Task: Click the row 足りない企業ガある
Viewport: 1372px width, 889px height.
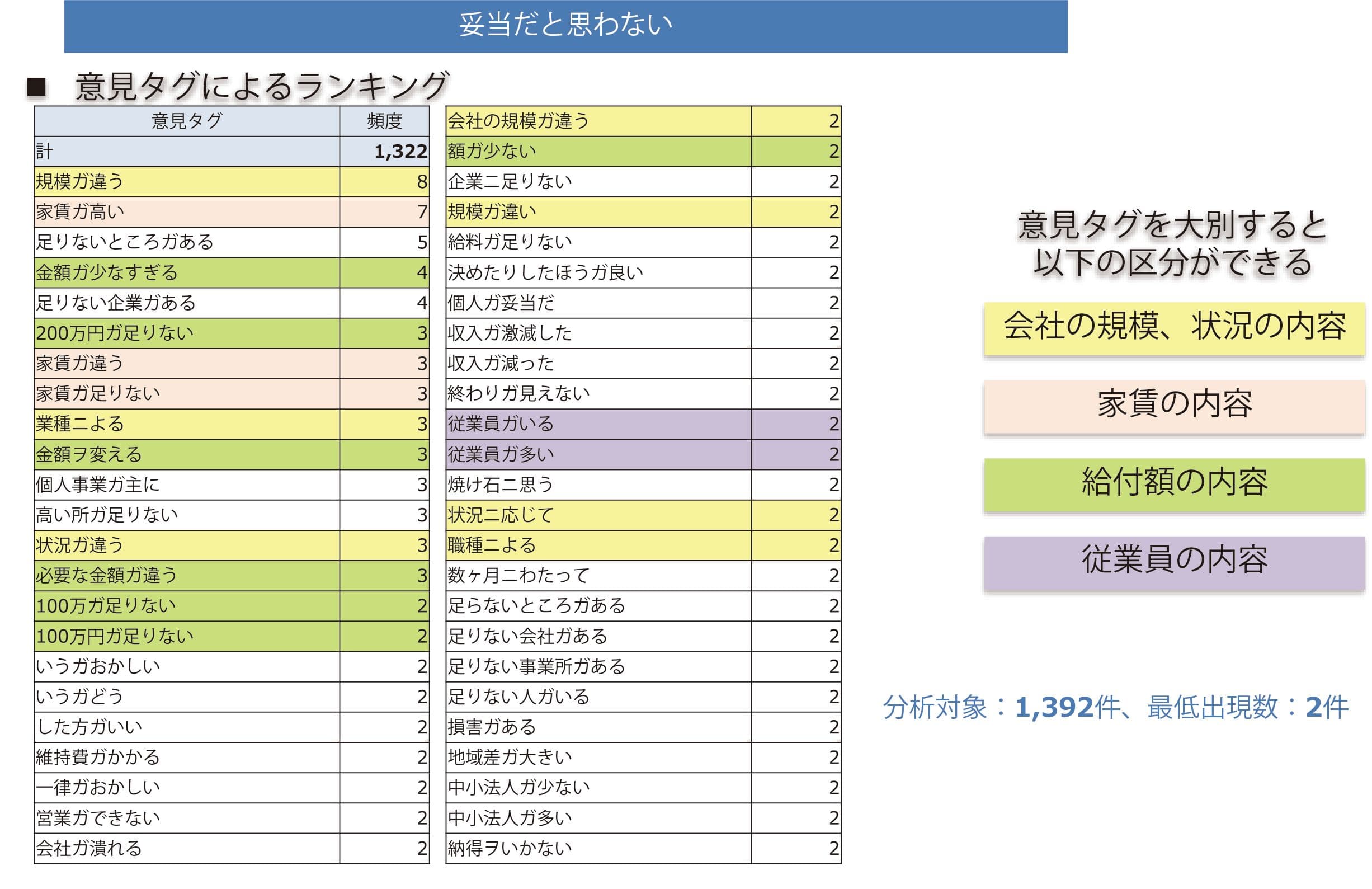Action: [232, 303]
